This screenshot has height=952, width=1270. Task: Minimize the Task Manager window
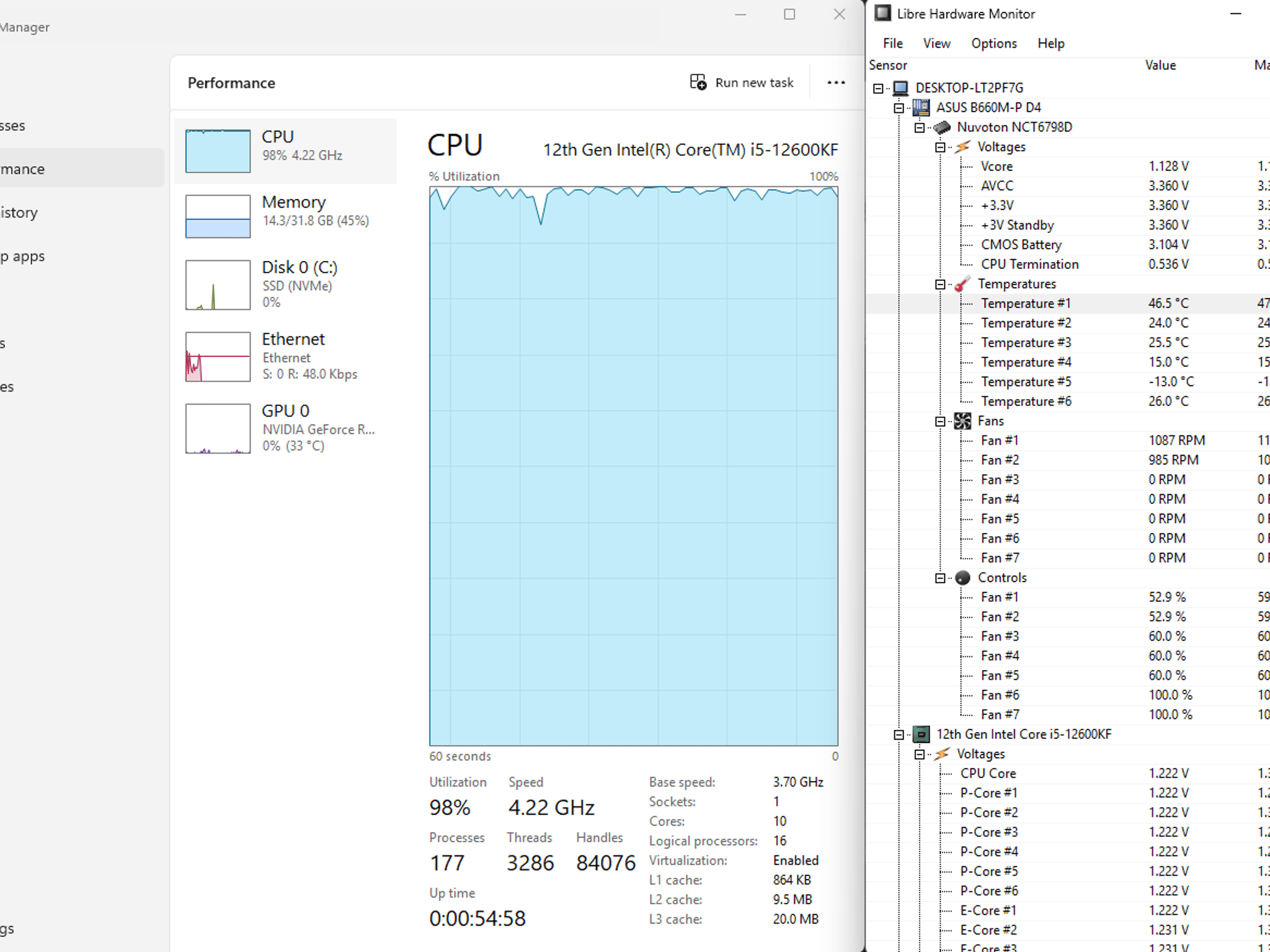pyautogui.click(x=740, y=14)
